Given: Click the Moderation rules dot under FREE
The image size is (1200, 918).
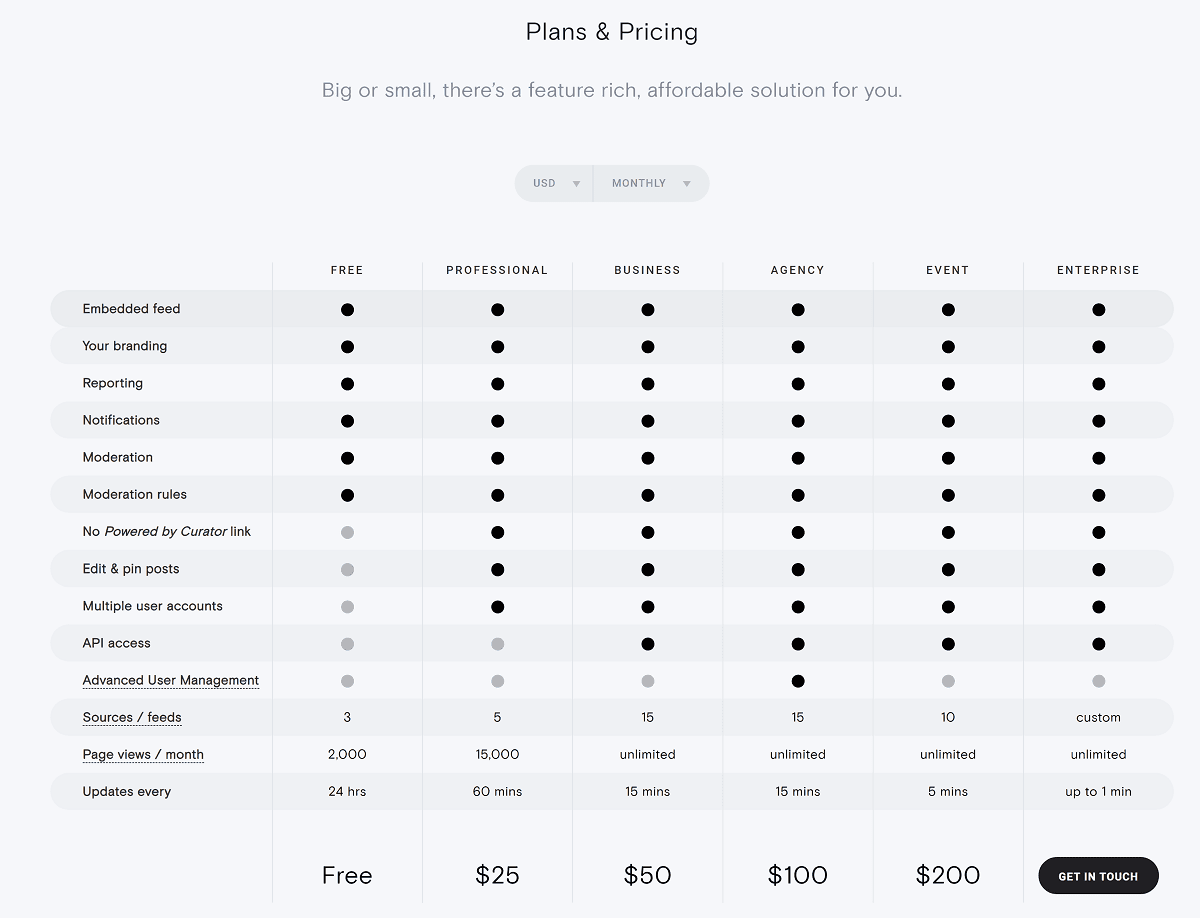Looking at the screenshot, I should point(347,494).
